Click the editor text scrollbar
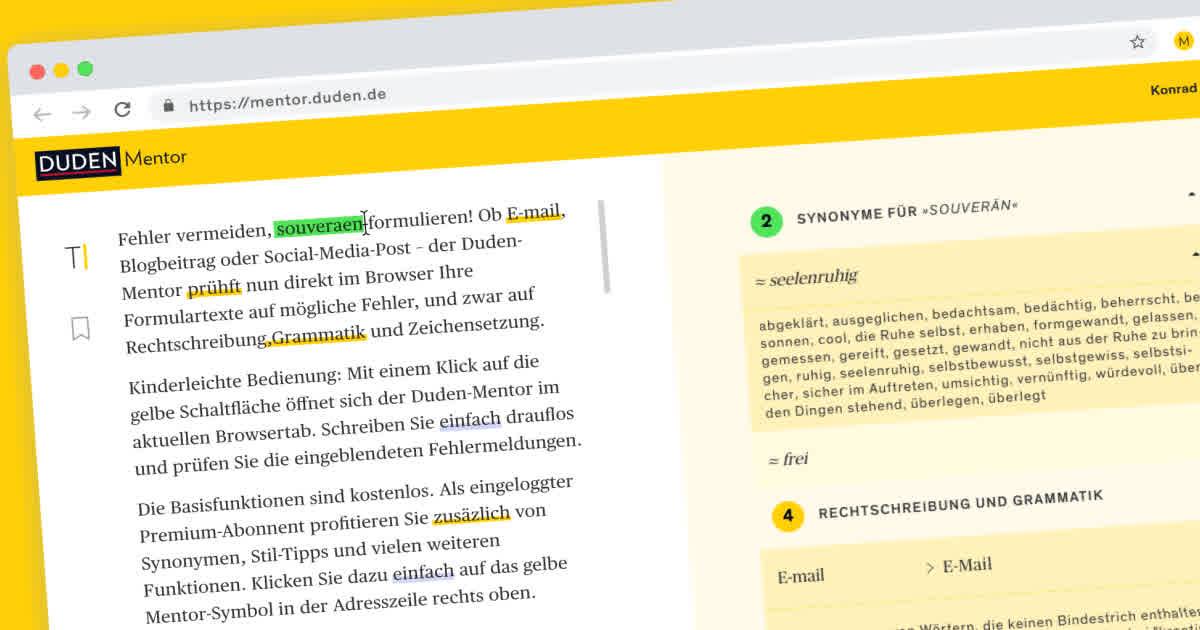Viewport: 1200px width, 630px height. (x=604, y=246)
